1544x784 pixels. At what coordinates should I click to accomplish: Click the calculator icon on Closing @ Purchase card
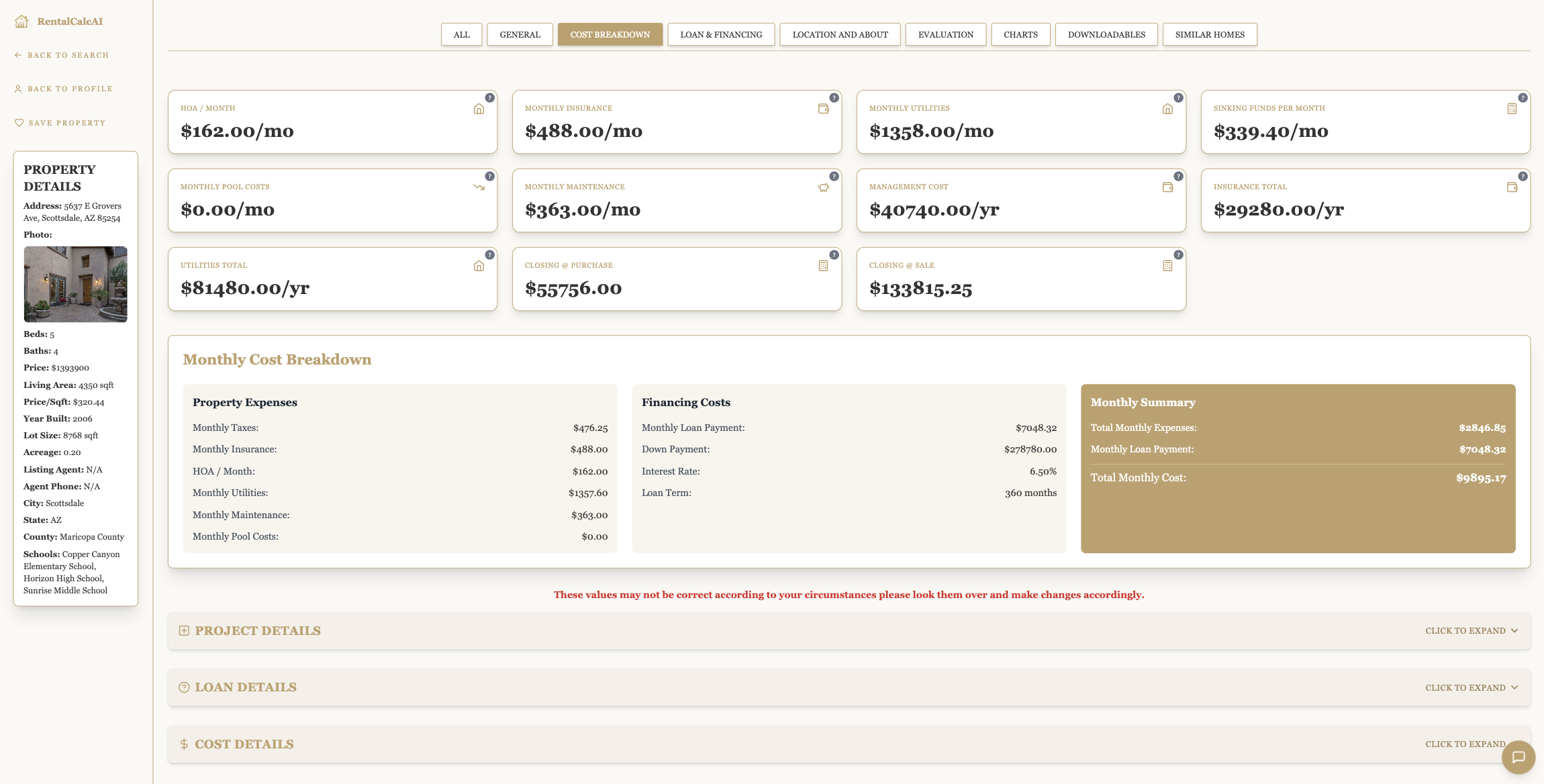(x=824, y=265)
